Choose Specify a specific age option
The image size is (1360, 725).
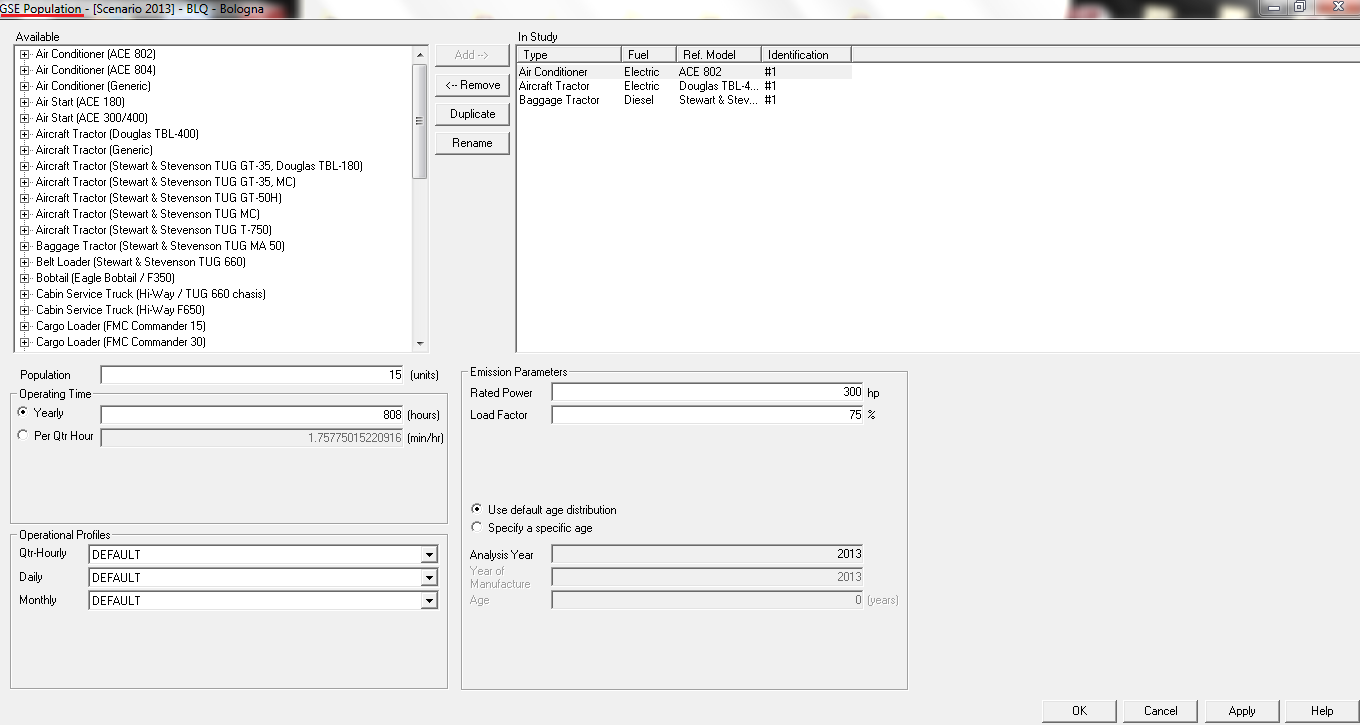(476, 527)
